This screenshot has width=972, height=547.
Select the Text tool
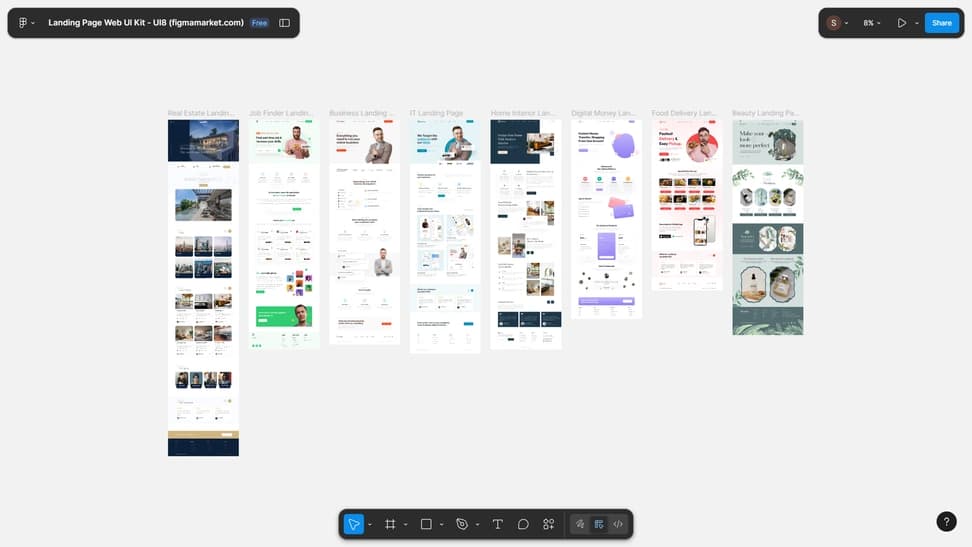[497, 524]
